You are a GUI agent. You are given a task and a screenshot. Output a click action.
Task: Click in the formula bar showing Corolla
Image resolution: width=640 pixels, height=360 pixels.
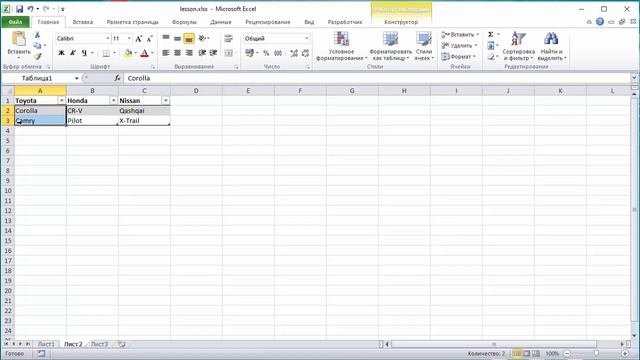click(377, 78)
